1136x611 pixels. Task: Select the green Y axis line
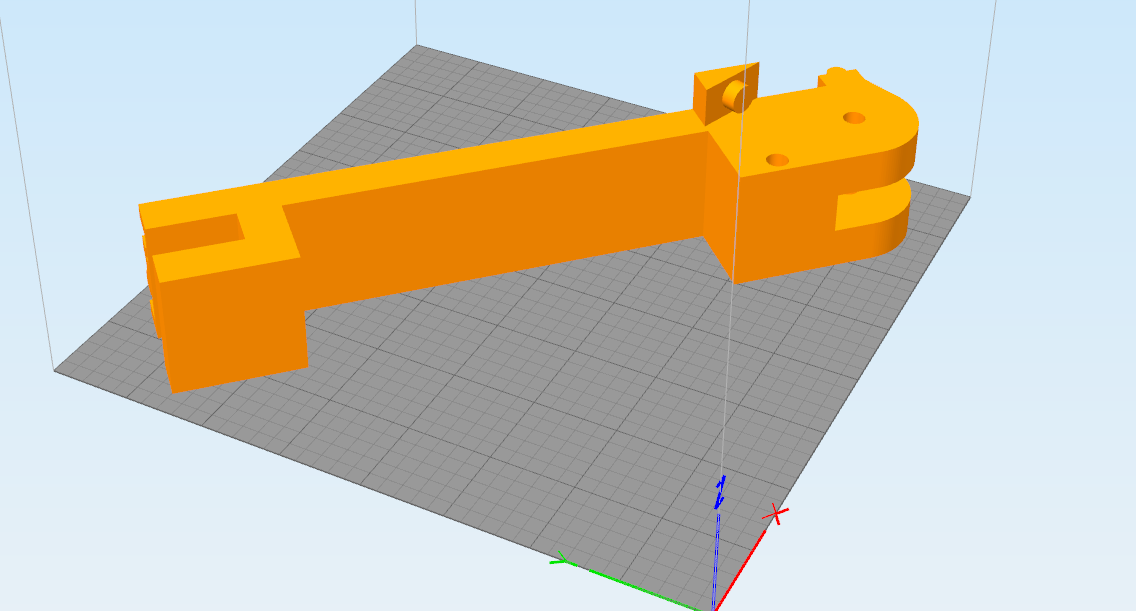coord(640,586)
